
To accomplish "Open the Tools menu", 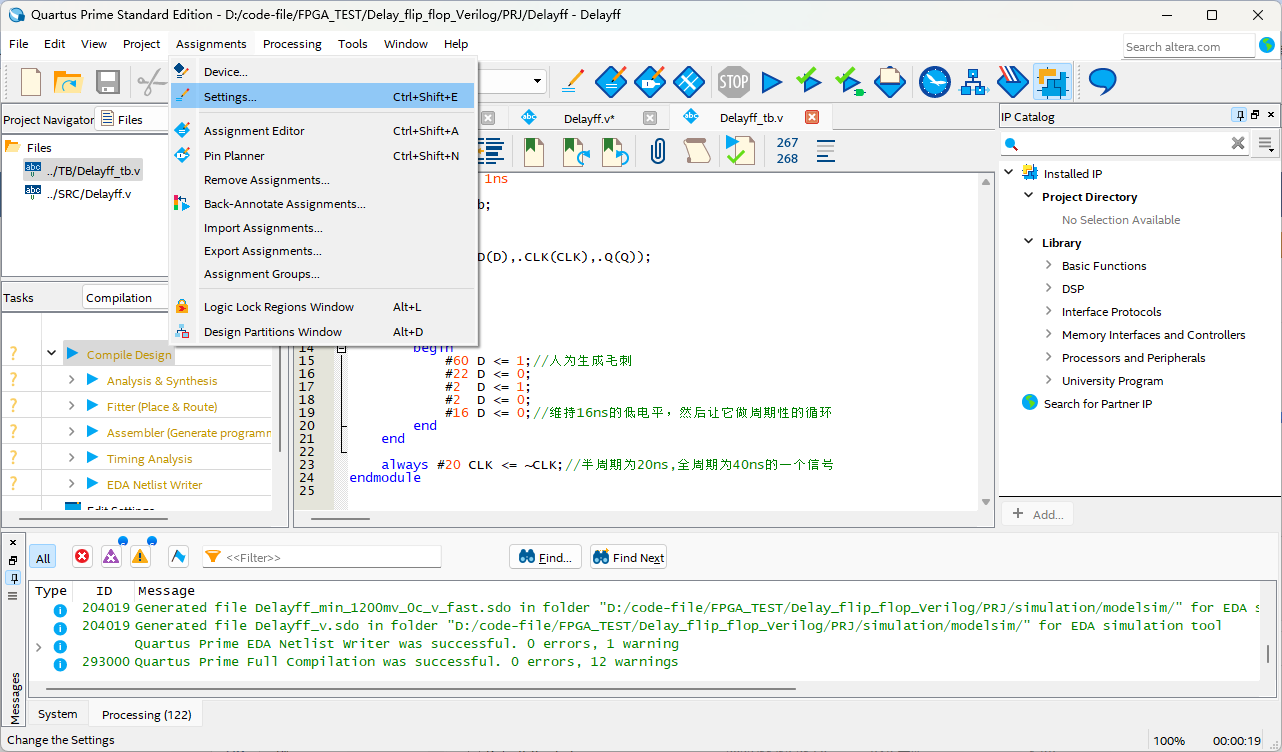I will click(x=352, y=44).
